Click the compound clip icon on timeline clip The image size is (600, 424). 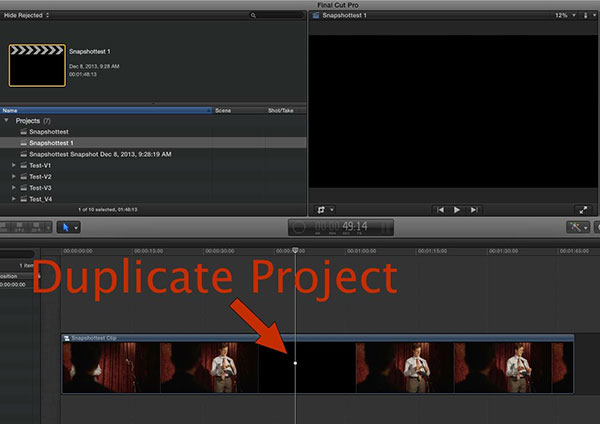click(x=67, y=338)
